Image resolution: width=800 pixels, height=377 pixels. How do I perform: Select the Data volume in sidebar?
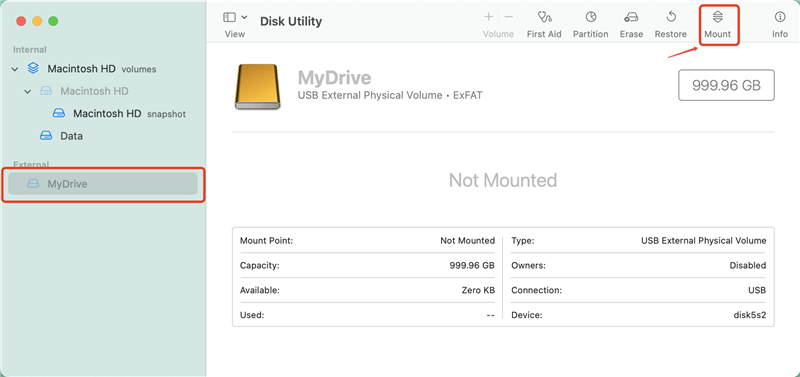(71, 136)
